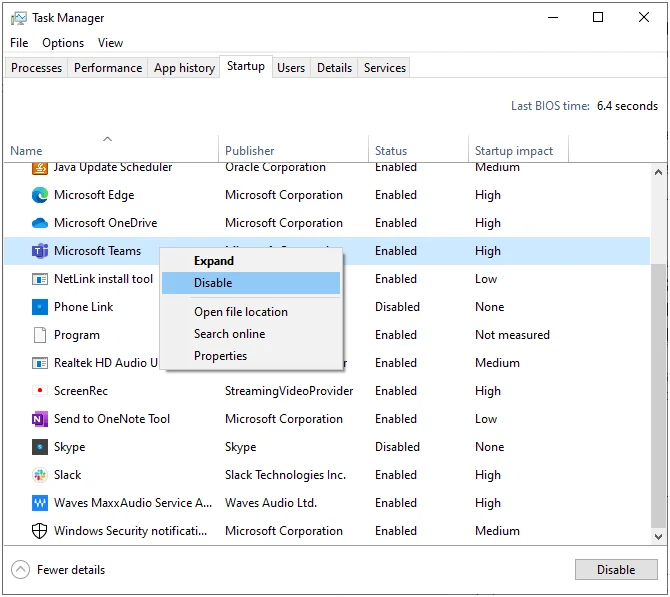Image resolution: width=670 pixels, height=597 pixels.
Task: Select the Microsoft OneDrive row name
Action: 106,223
